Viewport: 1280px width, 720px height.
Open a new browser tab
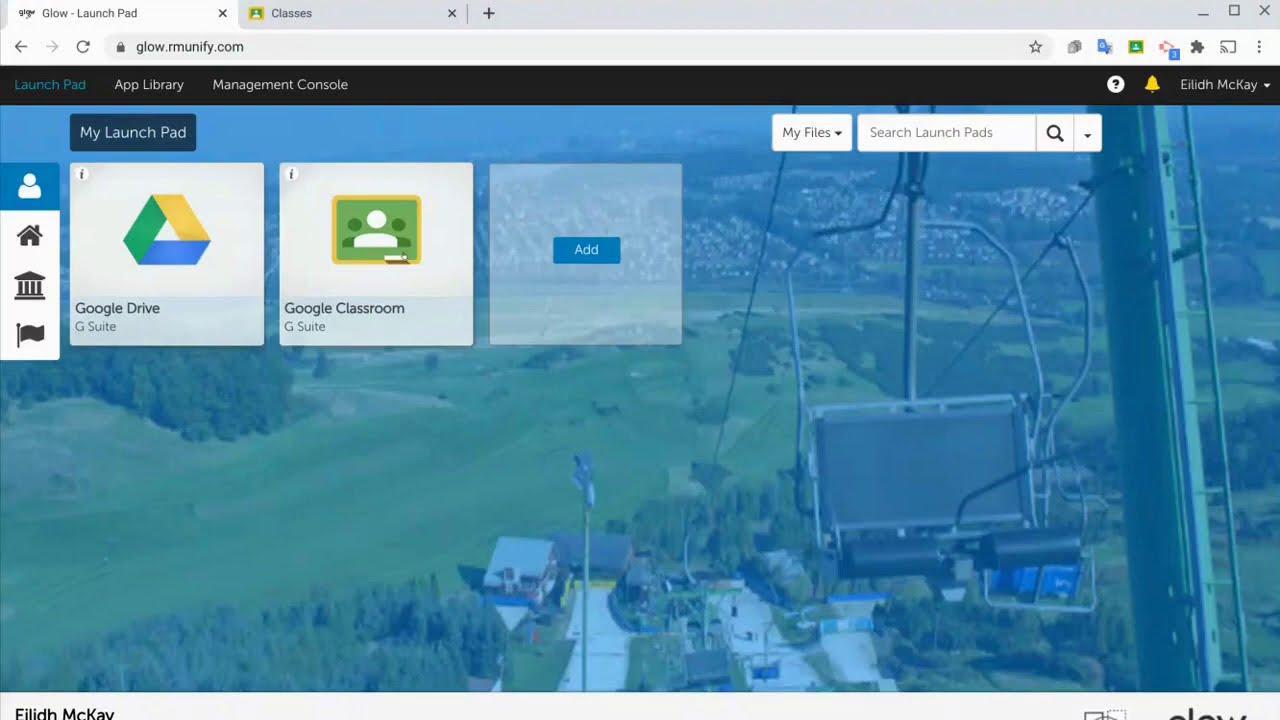click(488, 14)
